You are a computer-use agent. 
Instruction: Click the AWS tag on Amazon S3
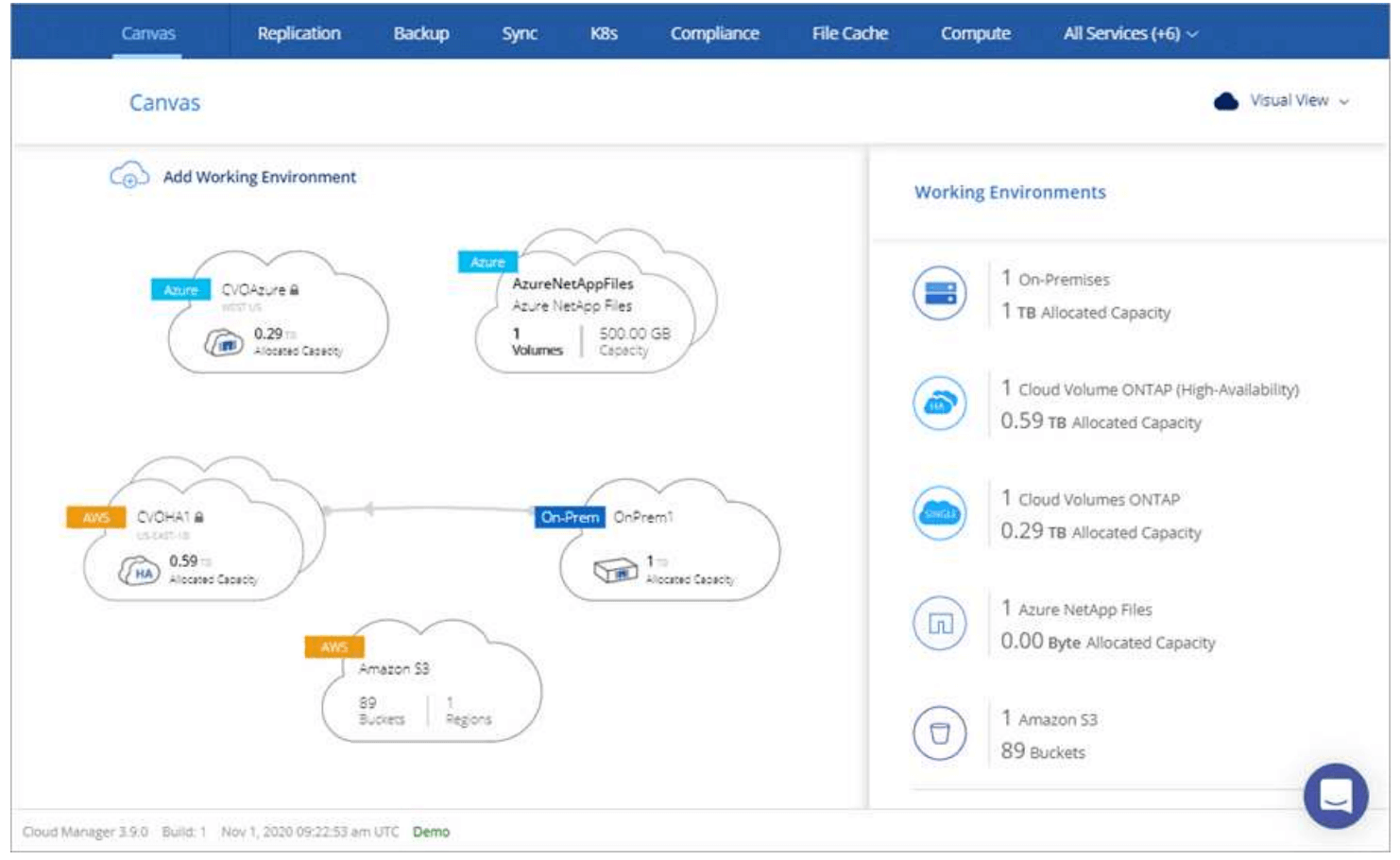pyautogui.click(x=334, y=646)
